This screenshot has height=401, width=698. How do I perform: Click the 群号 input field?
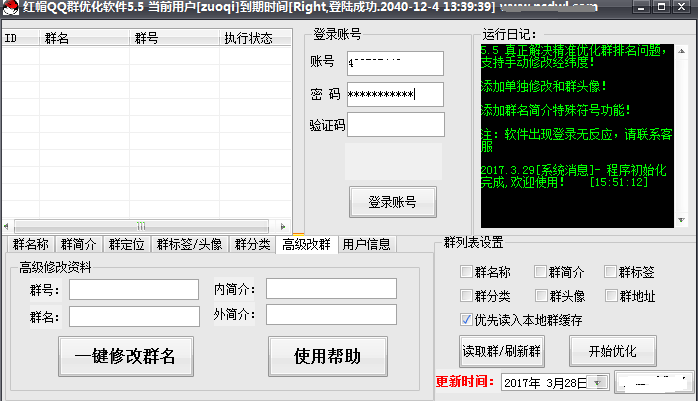(134, 290)
